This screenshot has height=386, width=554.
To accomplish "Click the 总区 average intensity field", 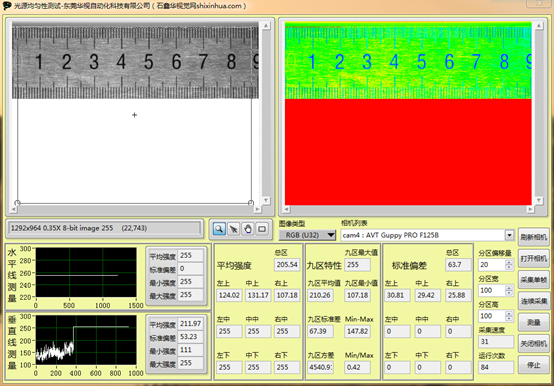I will 287,265.
